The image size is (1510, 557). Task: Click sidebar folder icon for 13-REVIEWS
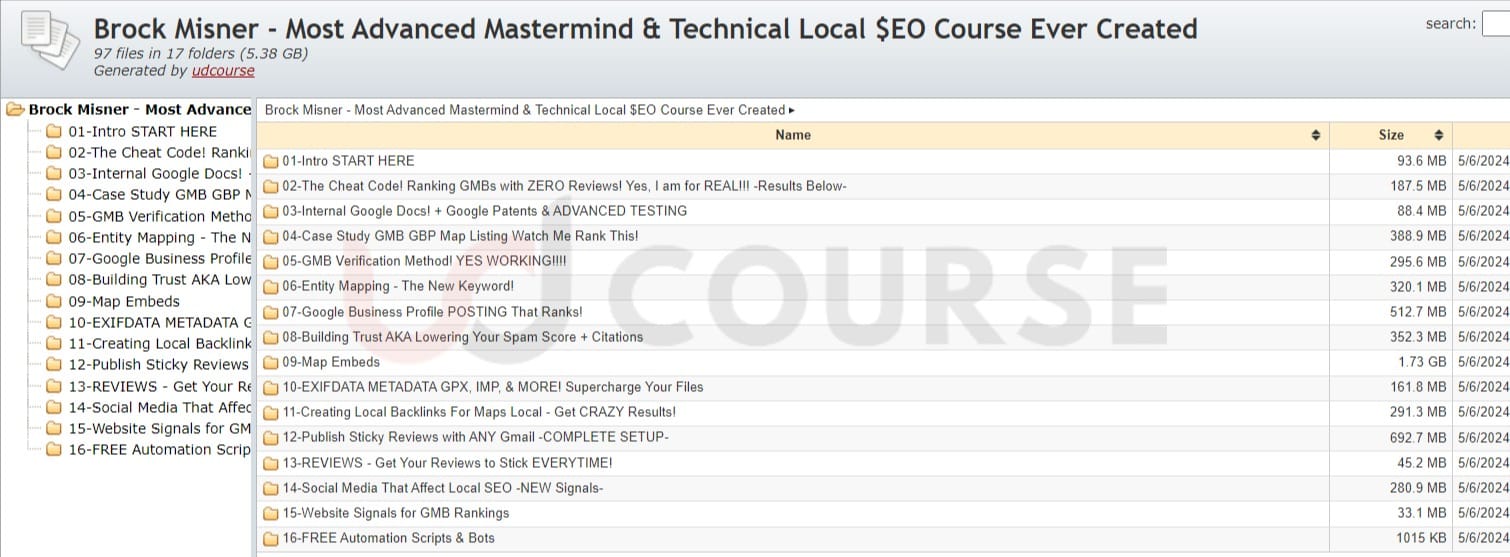pyautogui.click(x=54, y=386)
